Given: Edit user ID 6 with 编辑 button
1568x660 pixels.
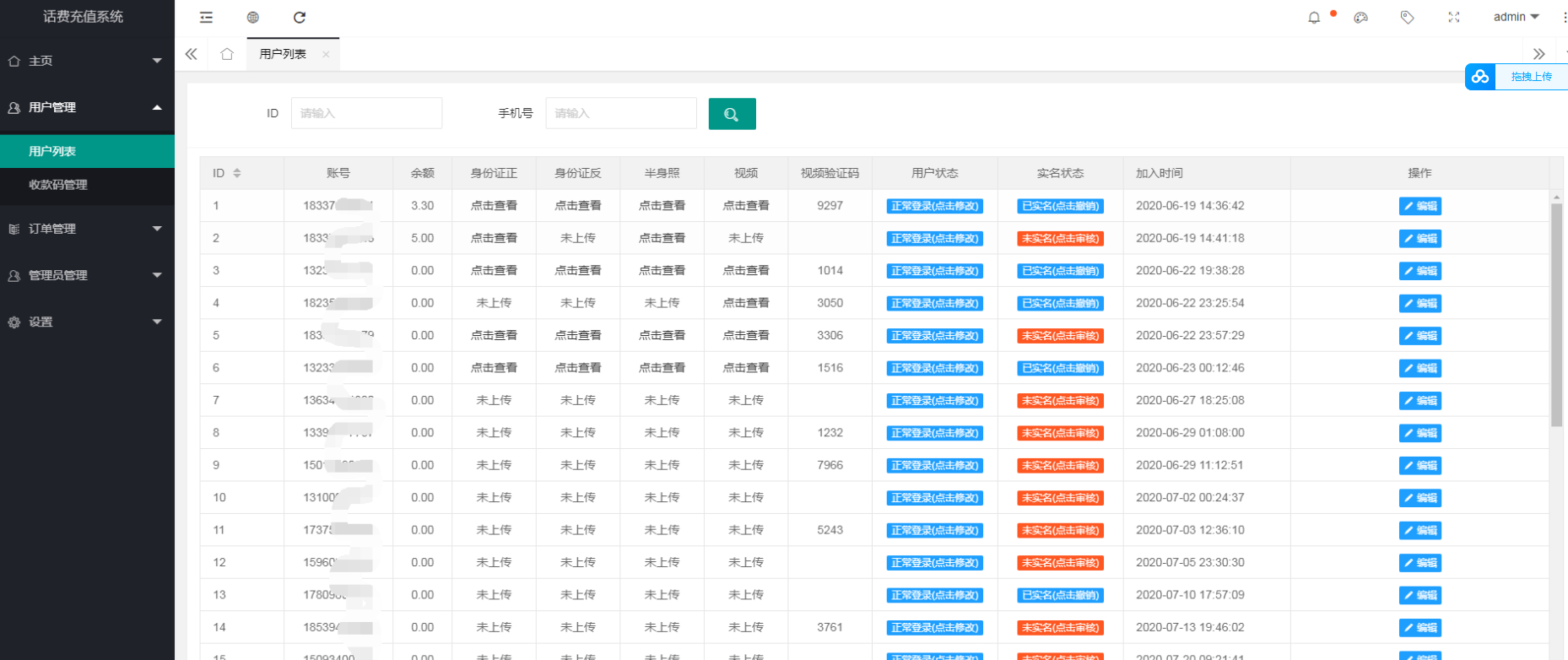Looking at the screenshot, I should 1419,369.
